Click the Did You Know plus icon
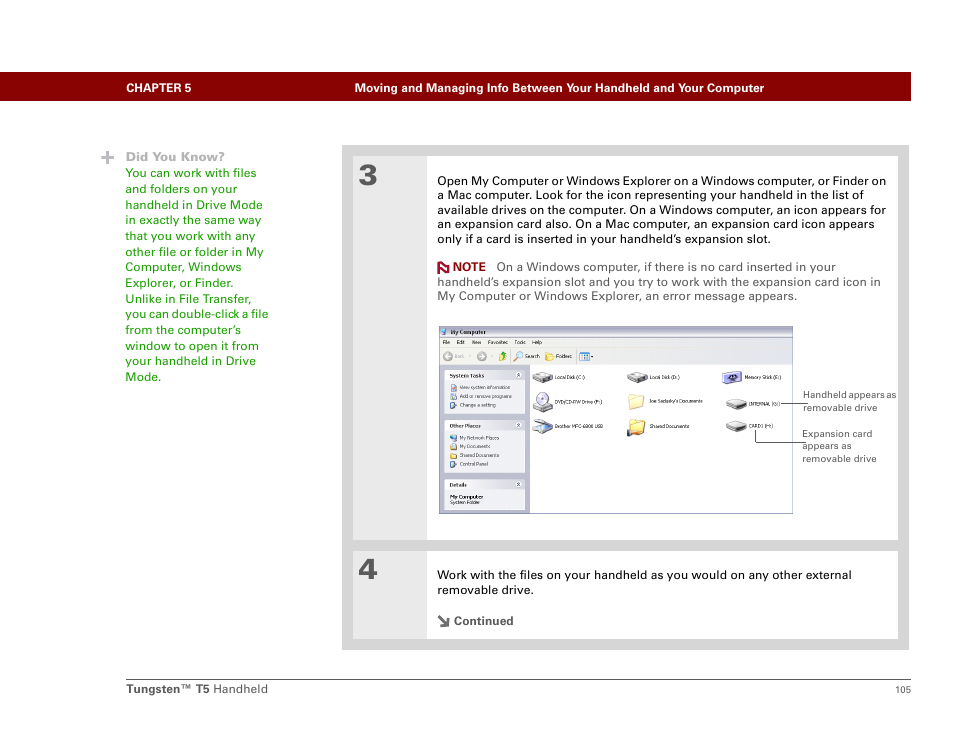 coord(108,158)
